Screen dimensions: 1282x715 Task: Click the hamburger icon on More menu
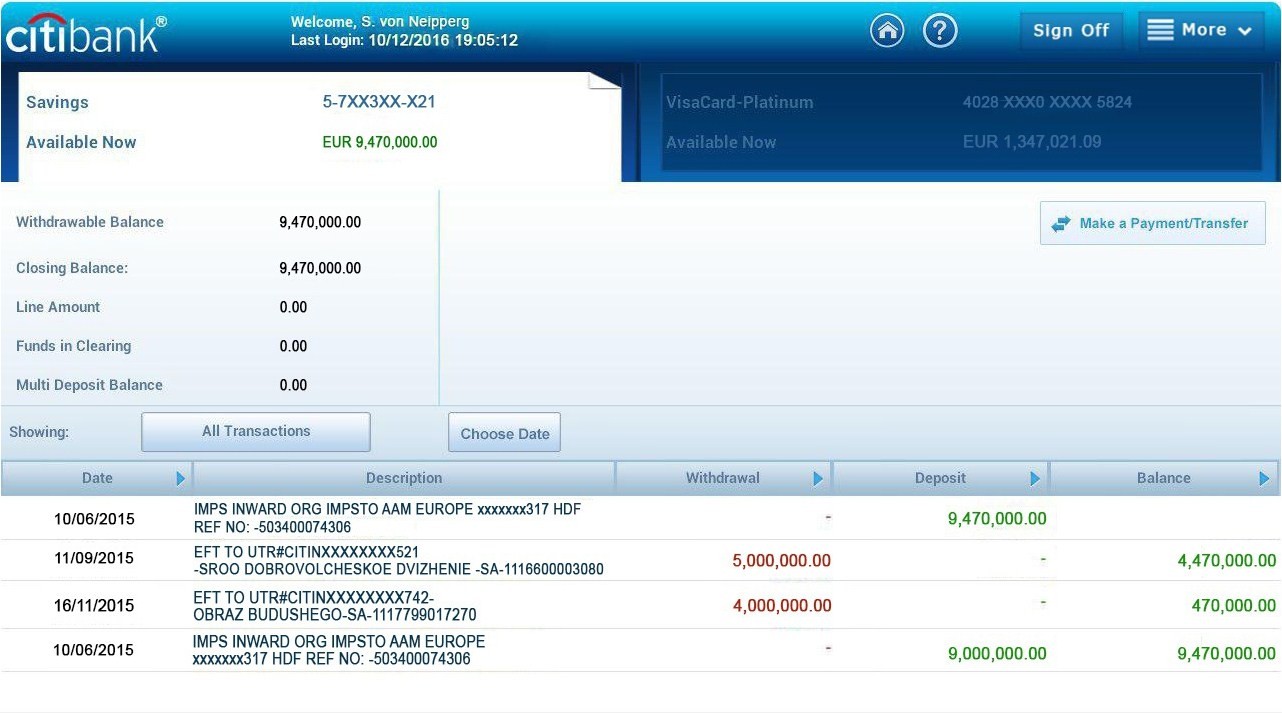point(1160,31)
